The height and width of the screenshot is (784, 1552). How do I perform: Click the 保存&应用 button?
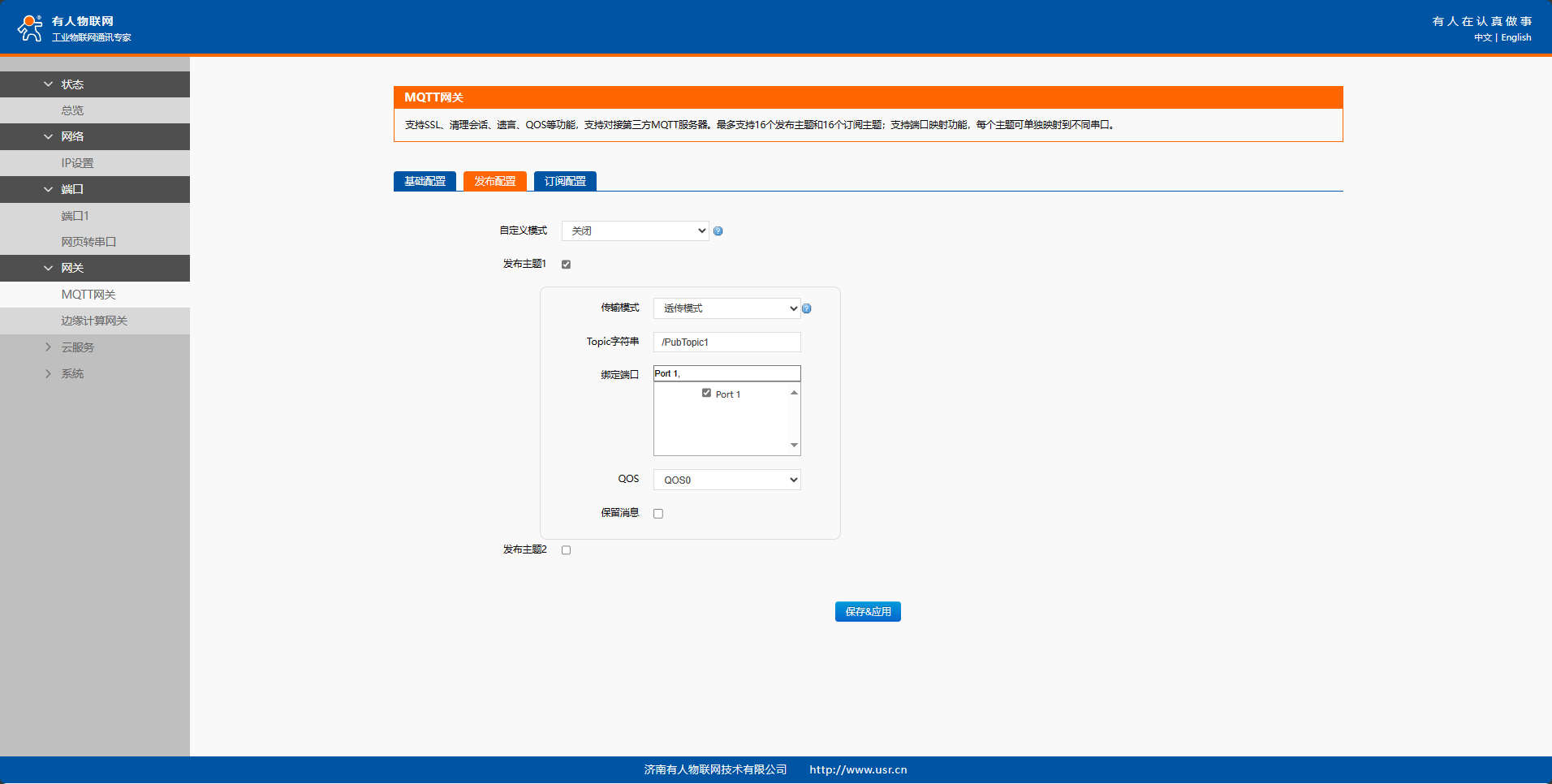pyautogui.click(x=868, y=612)
